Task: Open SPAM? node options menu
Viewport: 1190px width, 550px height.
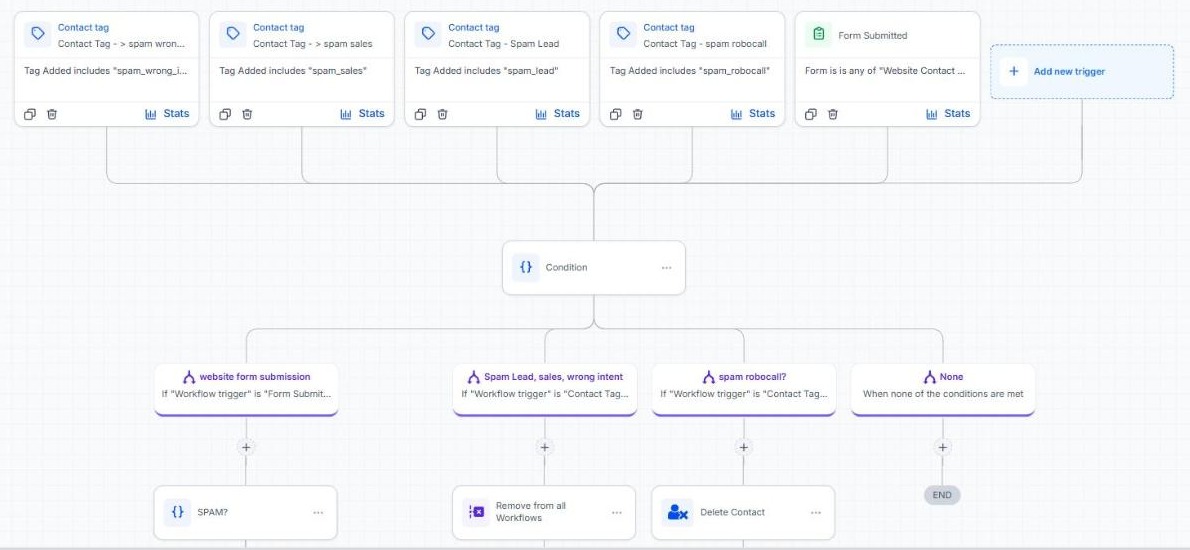Action: click(318, 513)
